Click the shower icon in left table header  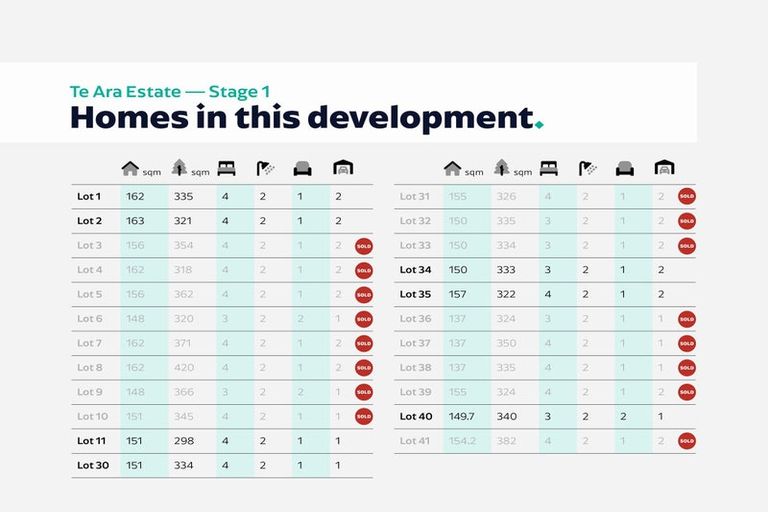pyautogui.click(x=264, y=168)
